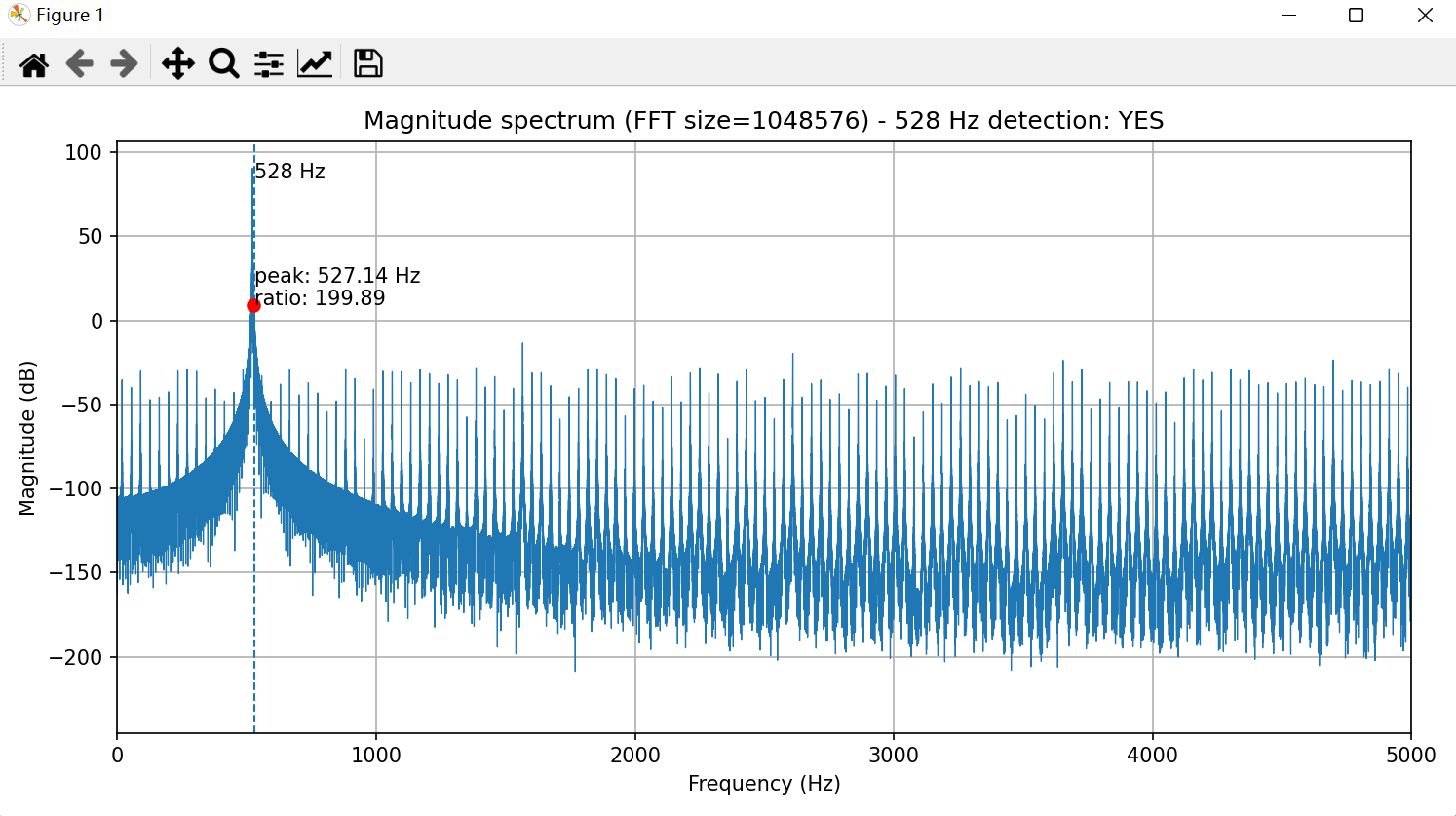The height and width of the screenshot is (816, 1456).
Task: Click the −200 tick label on the magnitude axis
Action: (76, 658)
